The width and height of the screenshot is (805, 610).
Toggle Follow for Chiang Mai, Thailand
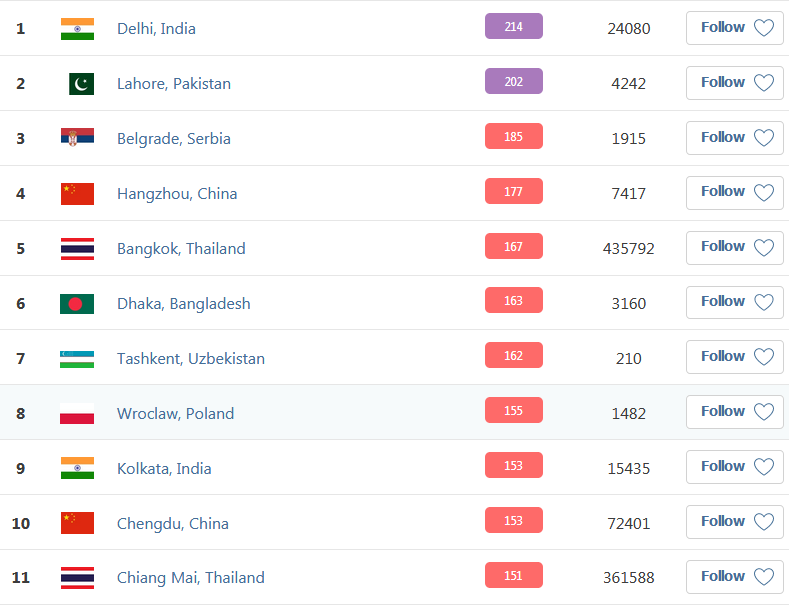[734, 577]
